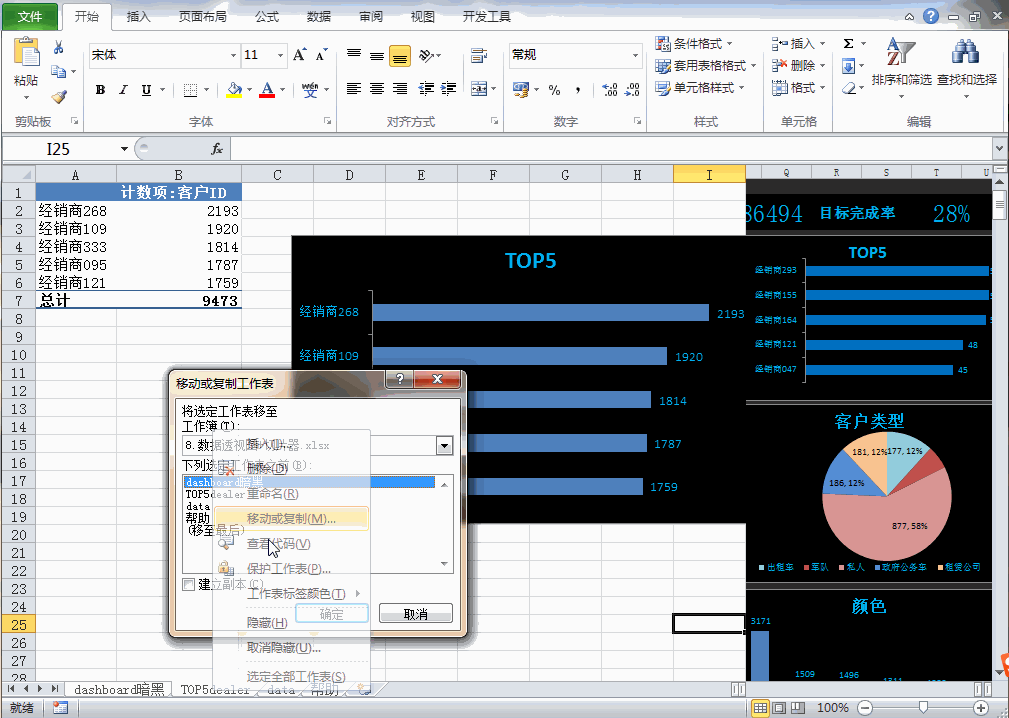Click in the formula bar input

[611, 149]
